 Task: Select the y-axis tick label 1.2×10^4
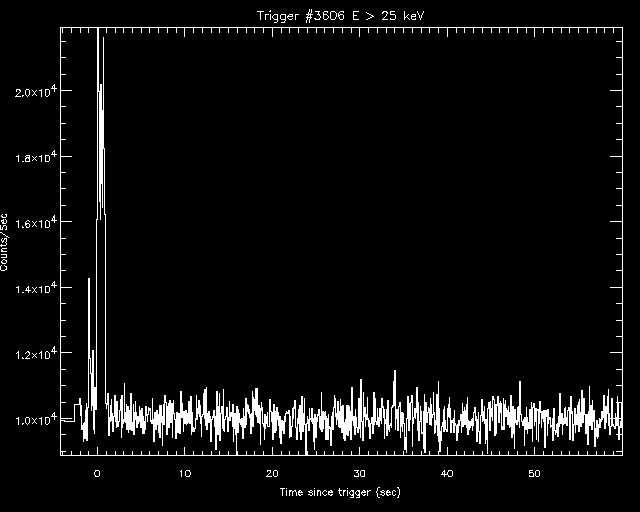pyautogui.click(x=36, y=354)
